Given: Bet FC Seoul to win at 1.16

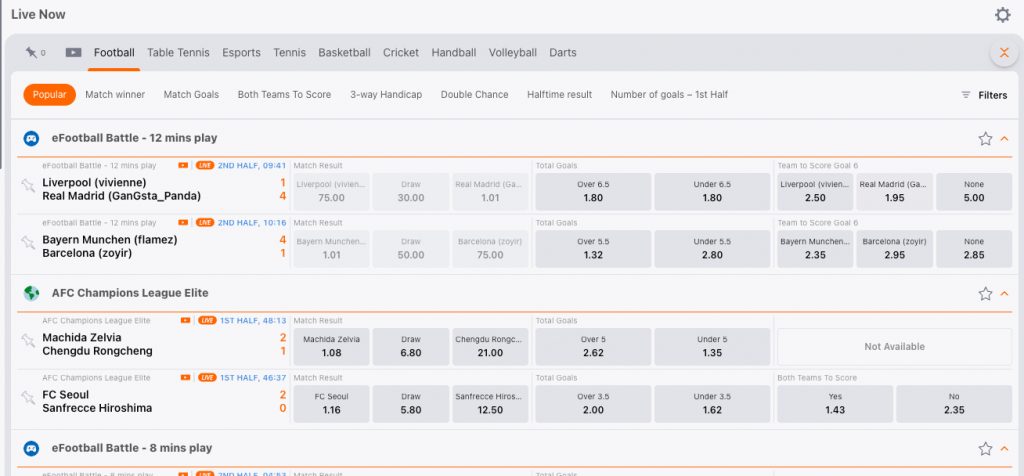Looking at the screenshot, I should click(331, 404).
